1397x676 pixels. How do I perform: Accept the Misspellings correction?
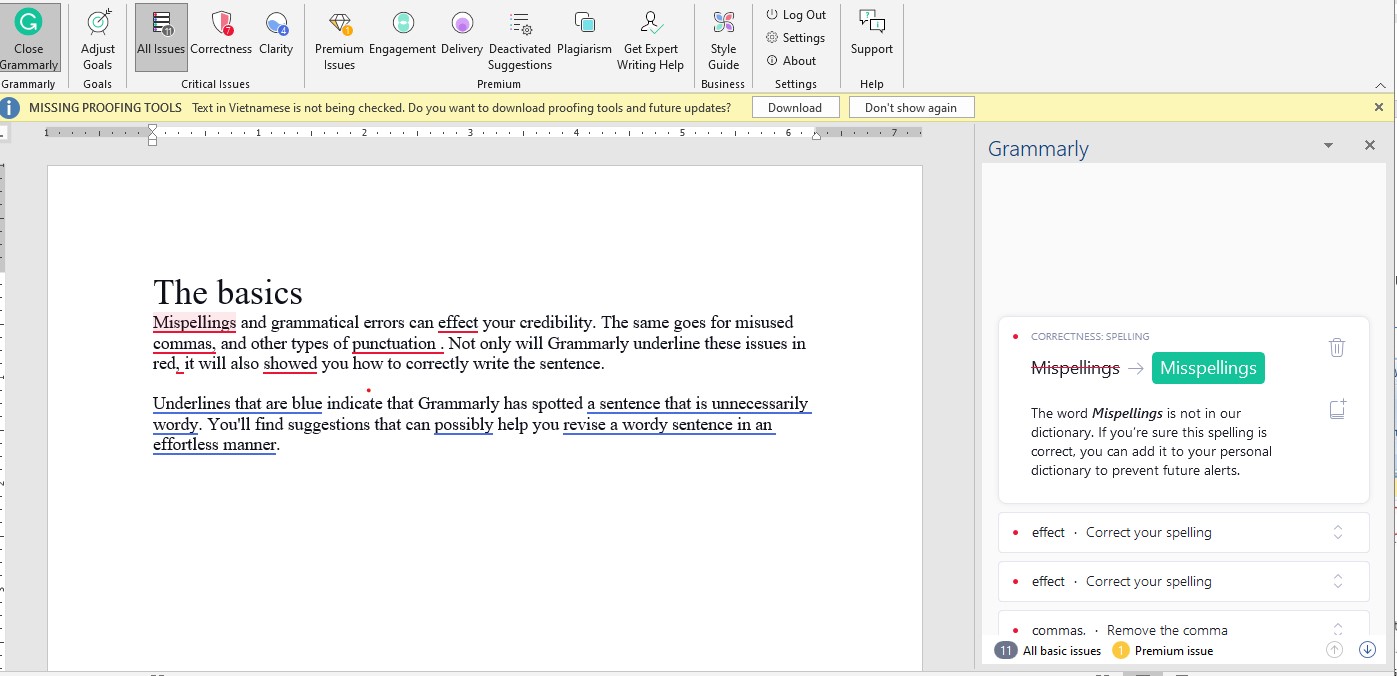(x=1208, y=368)
